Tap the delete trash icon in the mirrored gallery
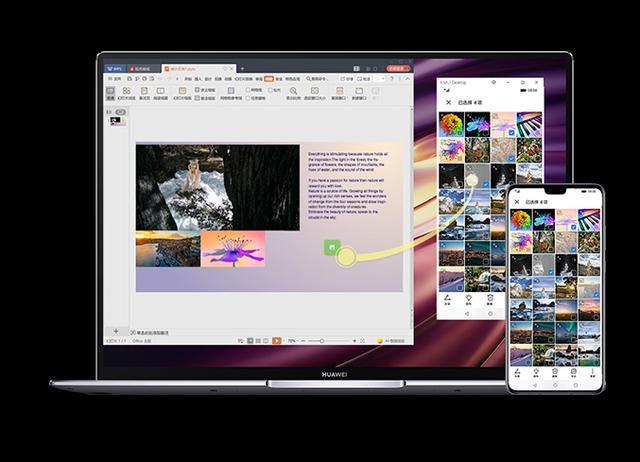Image resolution: width=640 pixels, height=462 pixels. click(x=490, y=298)
